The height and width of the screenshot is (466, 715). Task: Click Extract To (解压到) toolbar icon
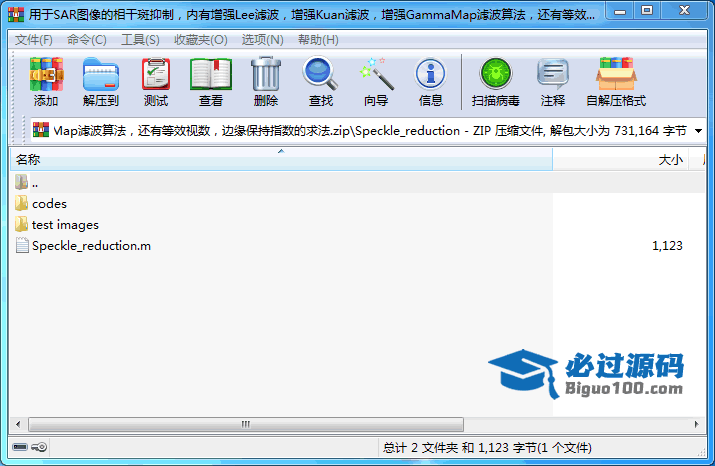click(101, 75)
